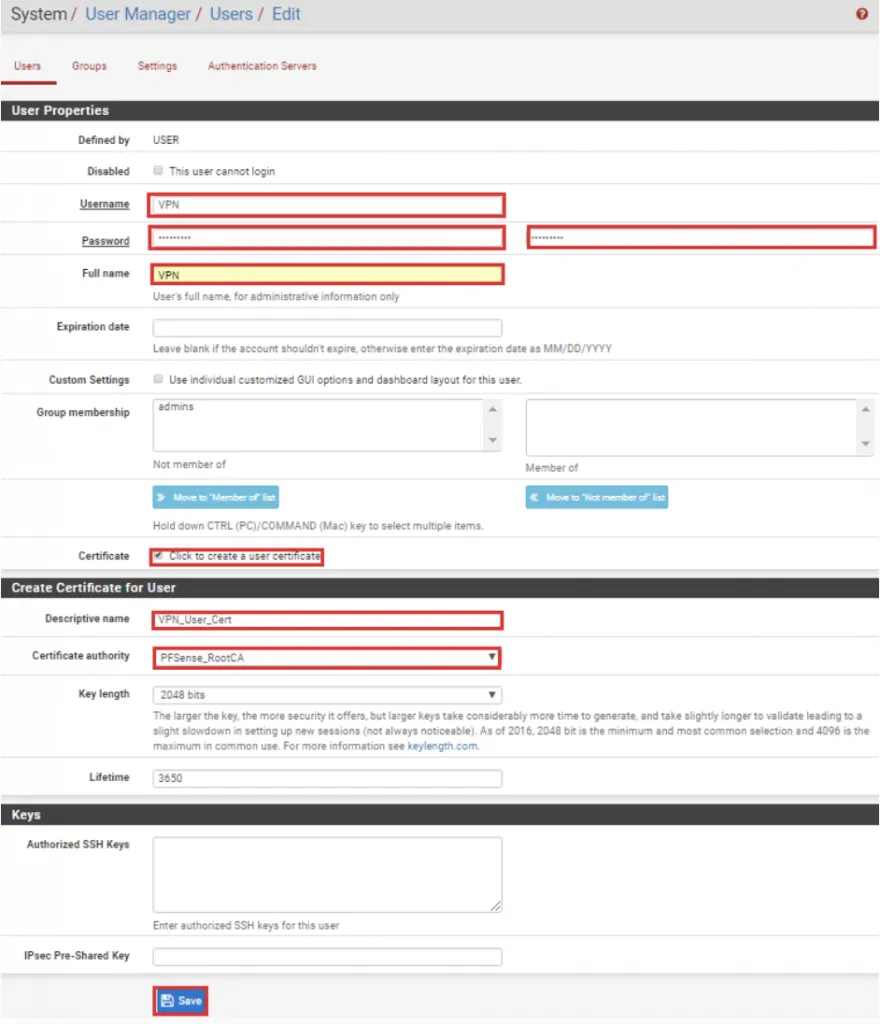Image resolution: width=880 pixels, height=1024 pixels.
Task: Switch to the Groups tab
Action: pyautogui.click(x=89, y=66)
